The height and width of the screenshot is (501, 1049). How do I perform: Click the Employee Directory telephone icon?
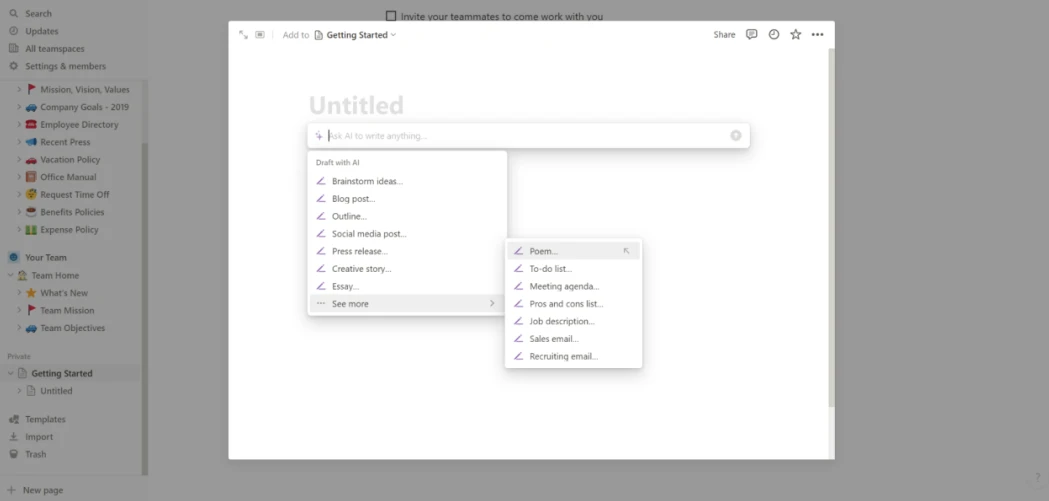click(31, 124)
